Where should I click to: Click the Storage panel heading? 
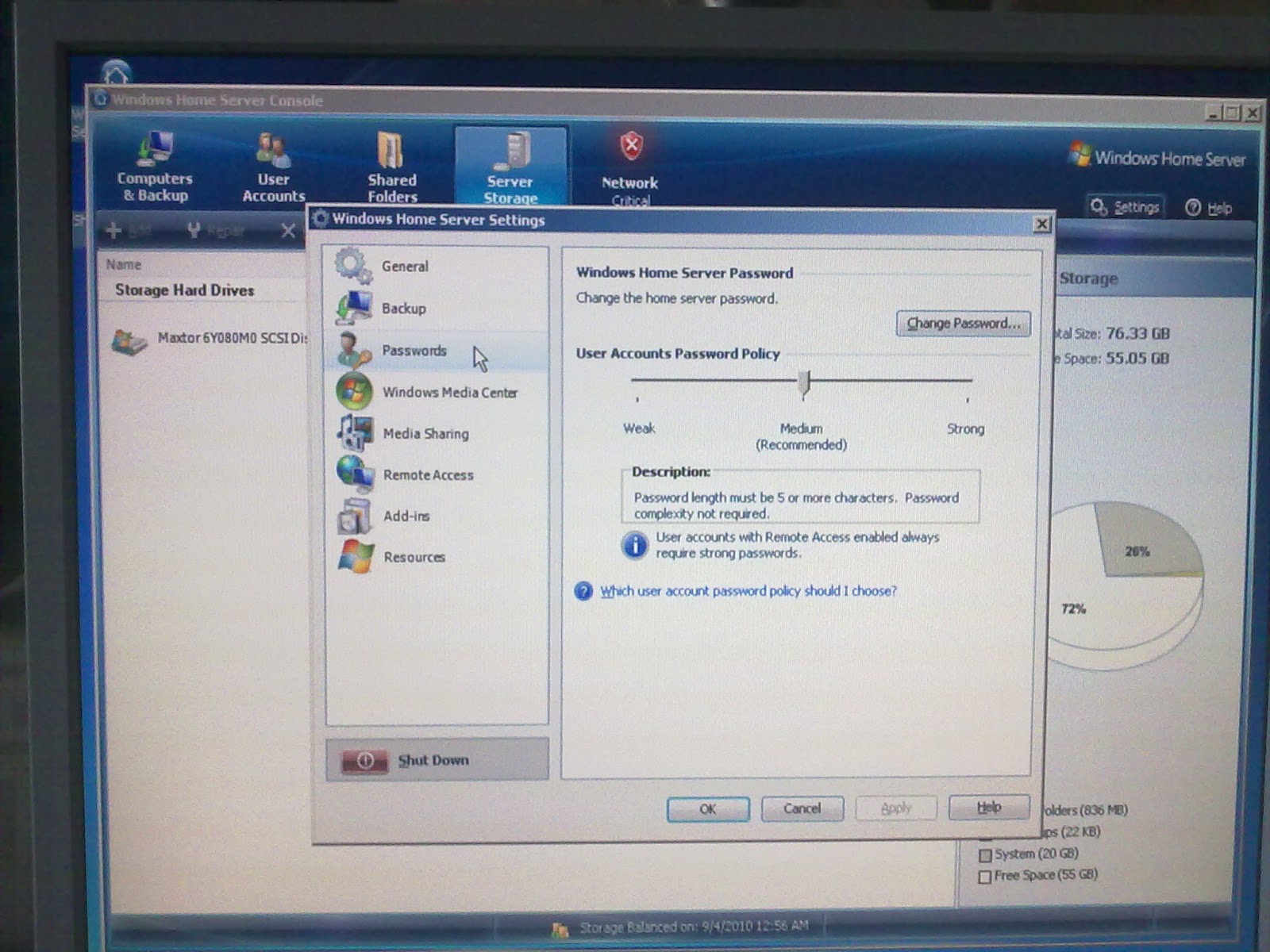(x=1088, y=278)
